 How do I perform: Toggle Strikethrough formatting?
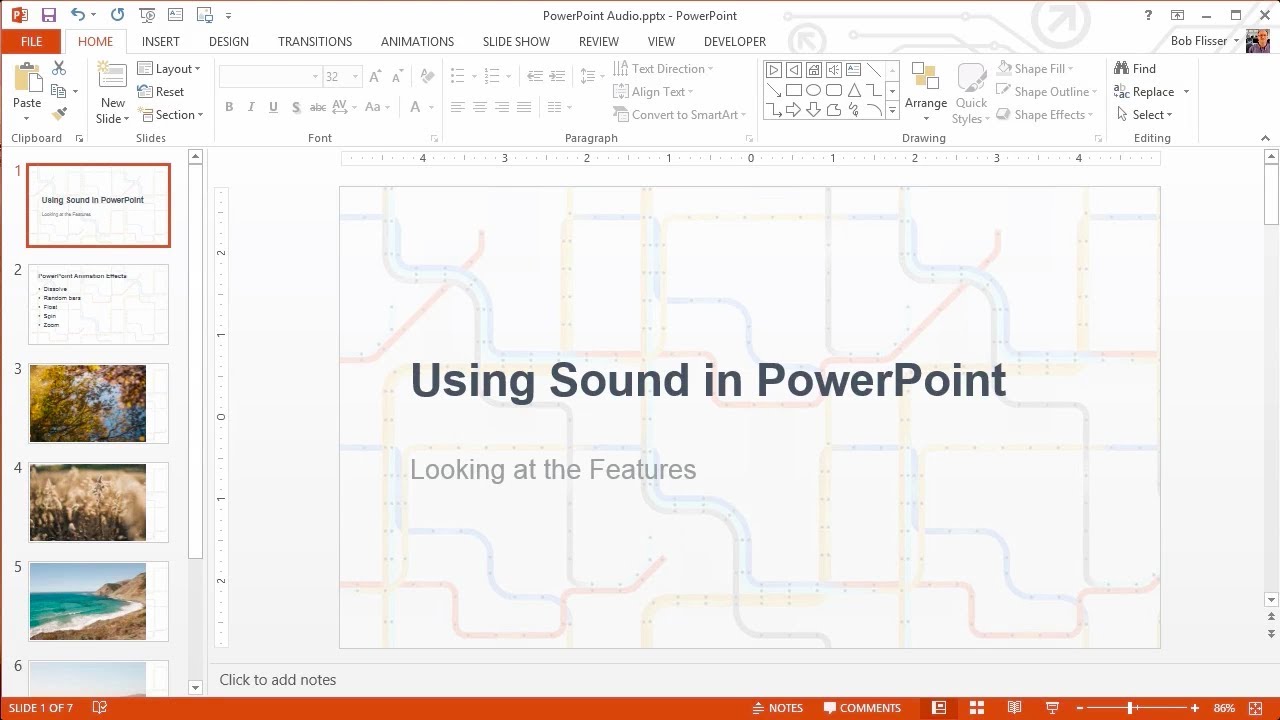pos(318,107)
